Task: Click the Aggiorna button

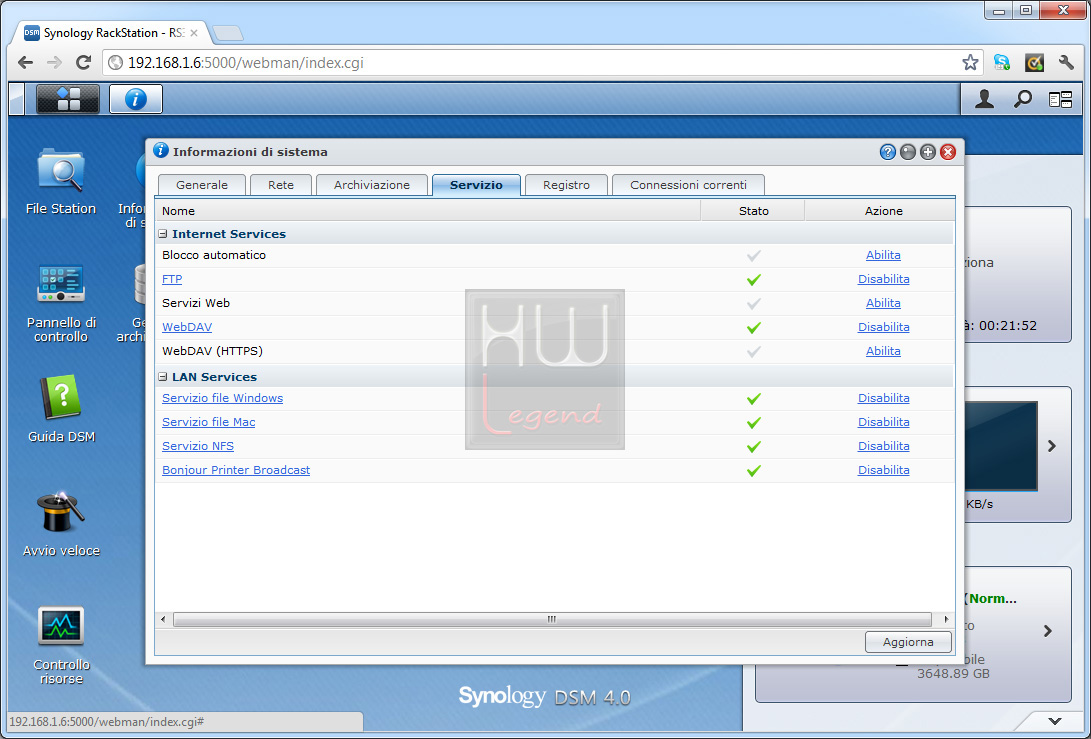Action: [x=908, y=642]
